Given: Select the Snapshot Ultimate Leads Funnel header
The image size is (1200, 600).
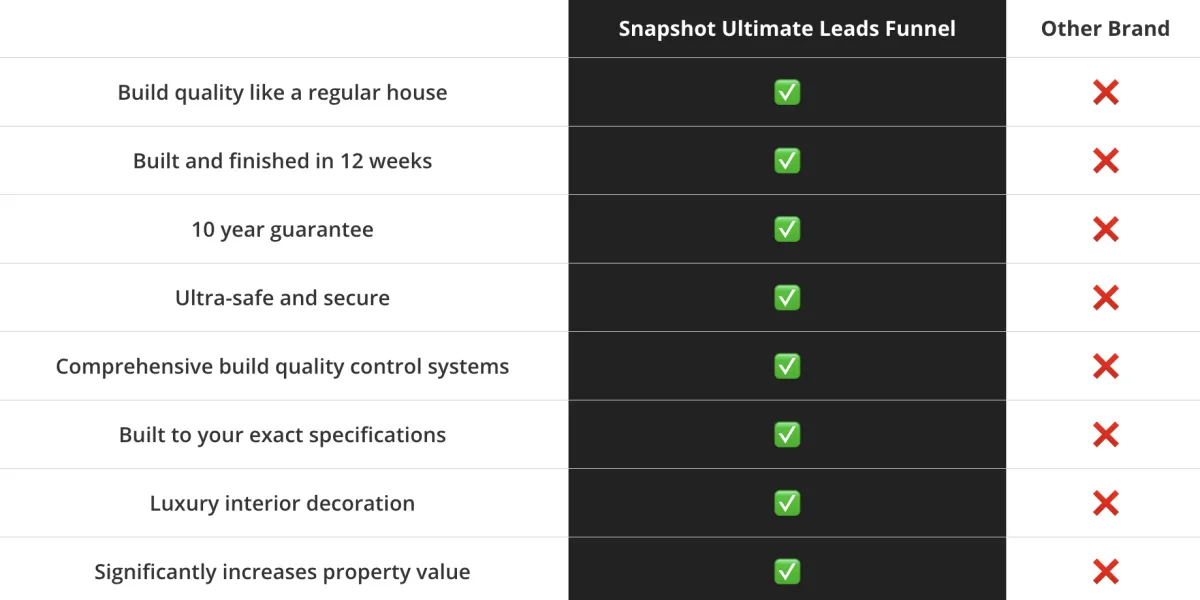Looking at the screenshot, I should click(787, 28).
